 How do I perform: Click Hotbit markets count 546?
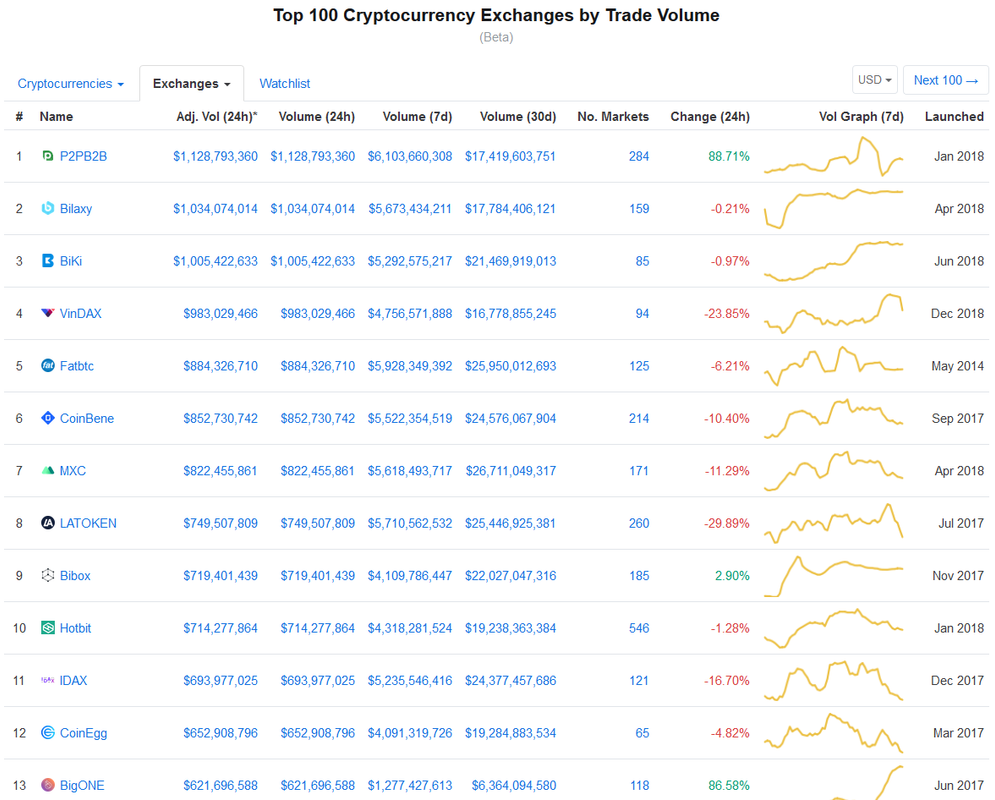click(638, 628)
